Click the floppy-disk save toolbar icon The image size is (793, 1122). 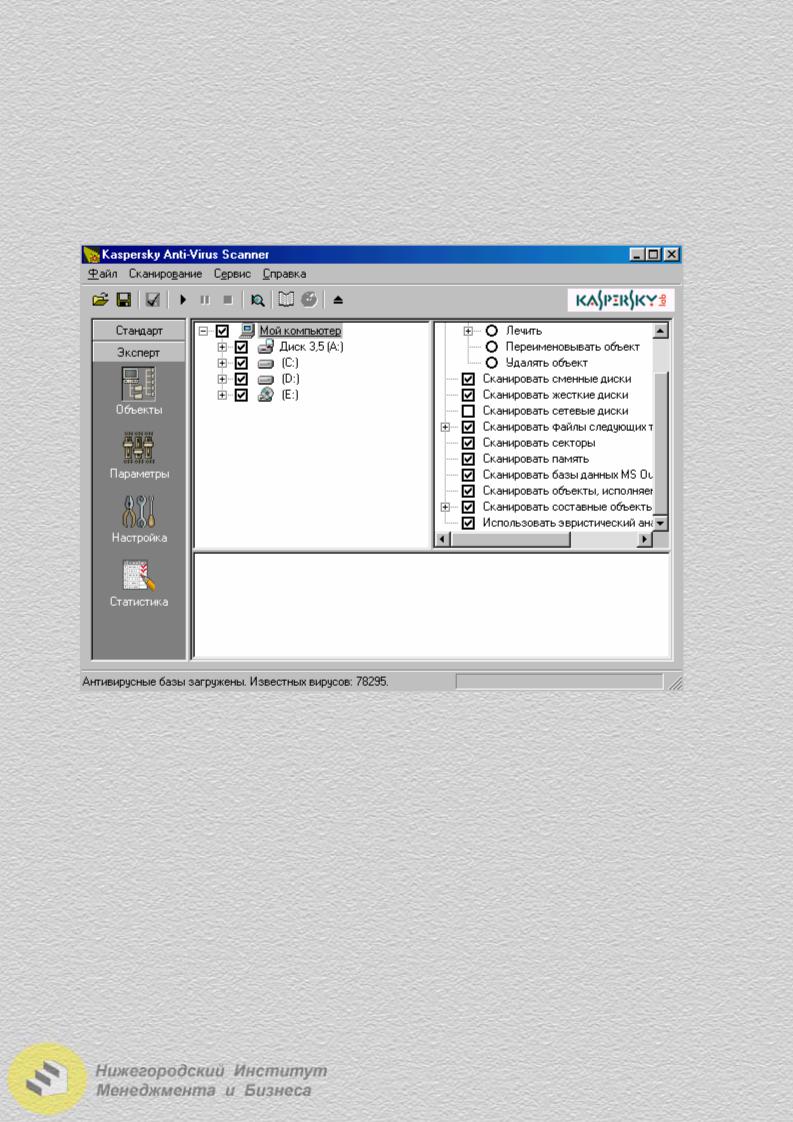[124, 300]
